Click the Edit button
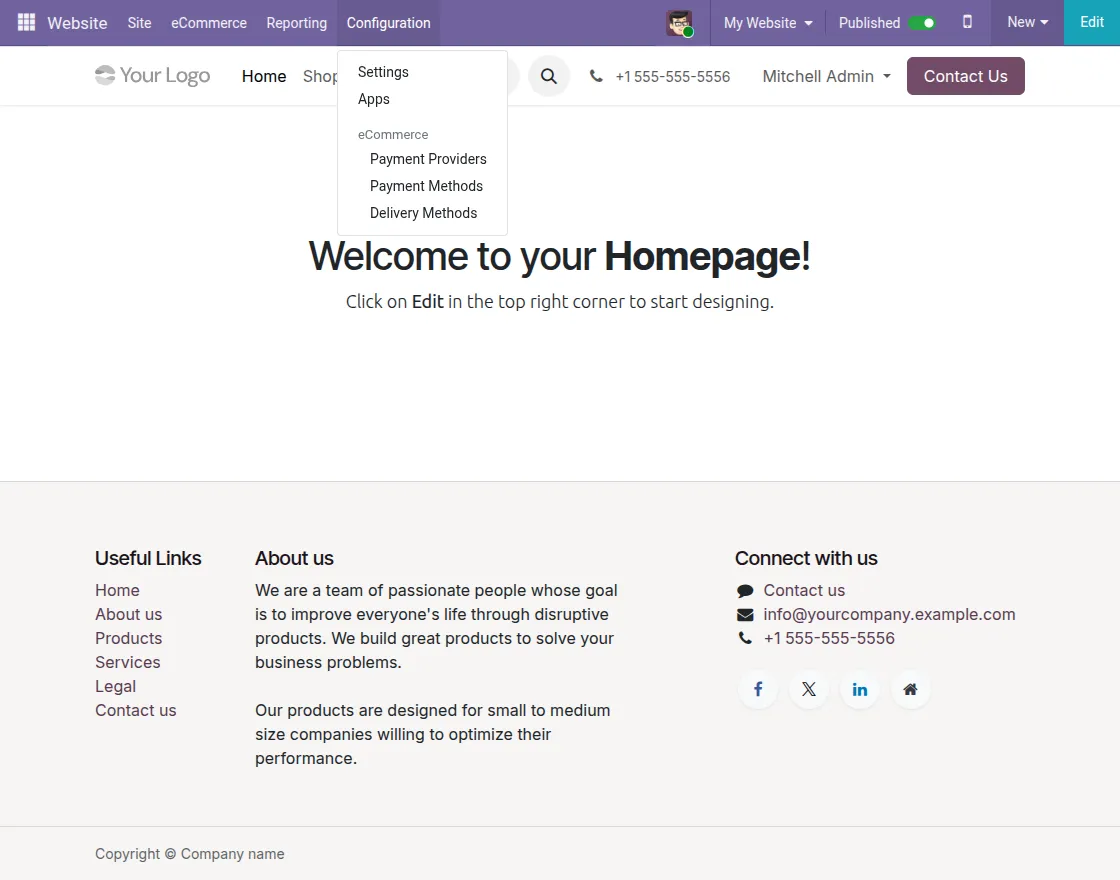Screen dimensions: 1120x880 [x=1091, y=22]
